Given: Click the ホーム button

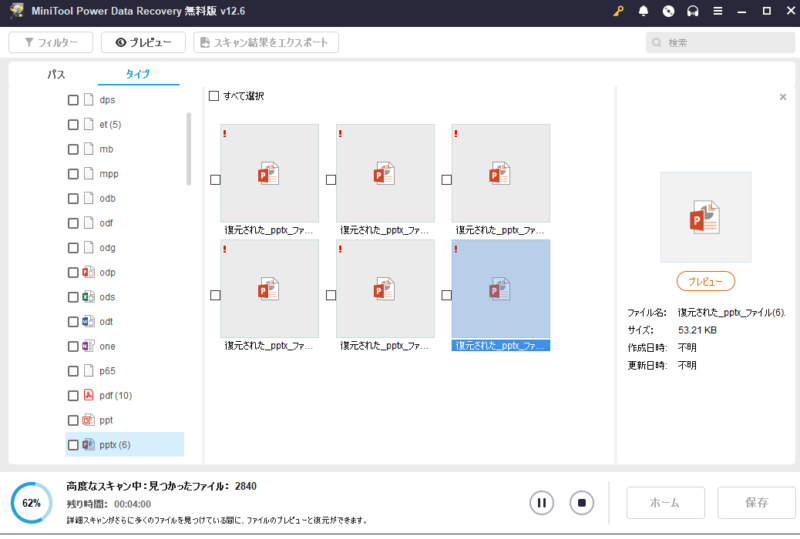Looking at the screenshot, I should click(x=665, y=503).
